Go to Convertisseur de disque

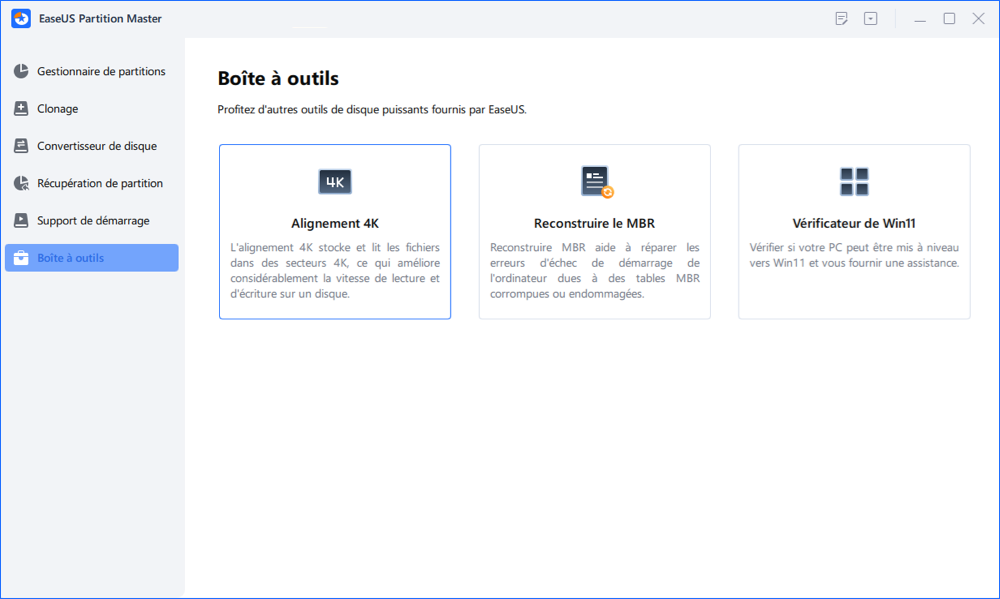click(92, 146)
